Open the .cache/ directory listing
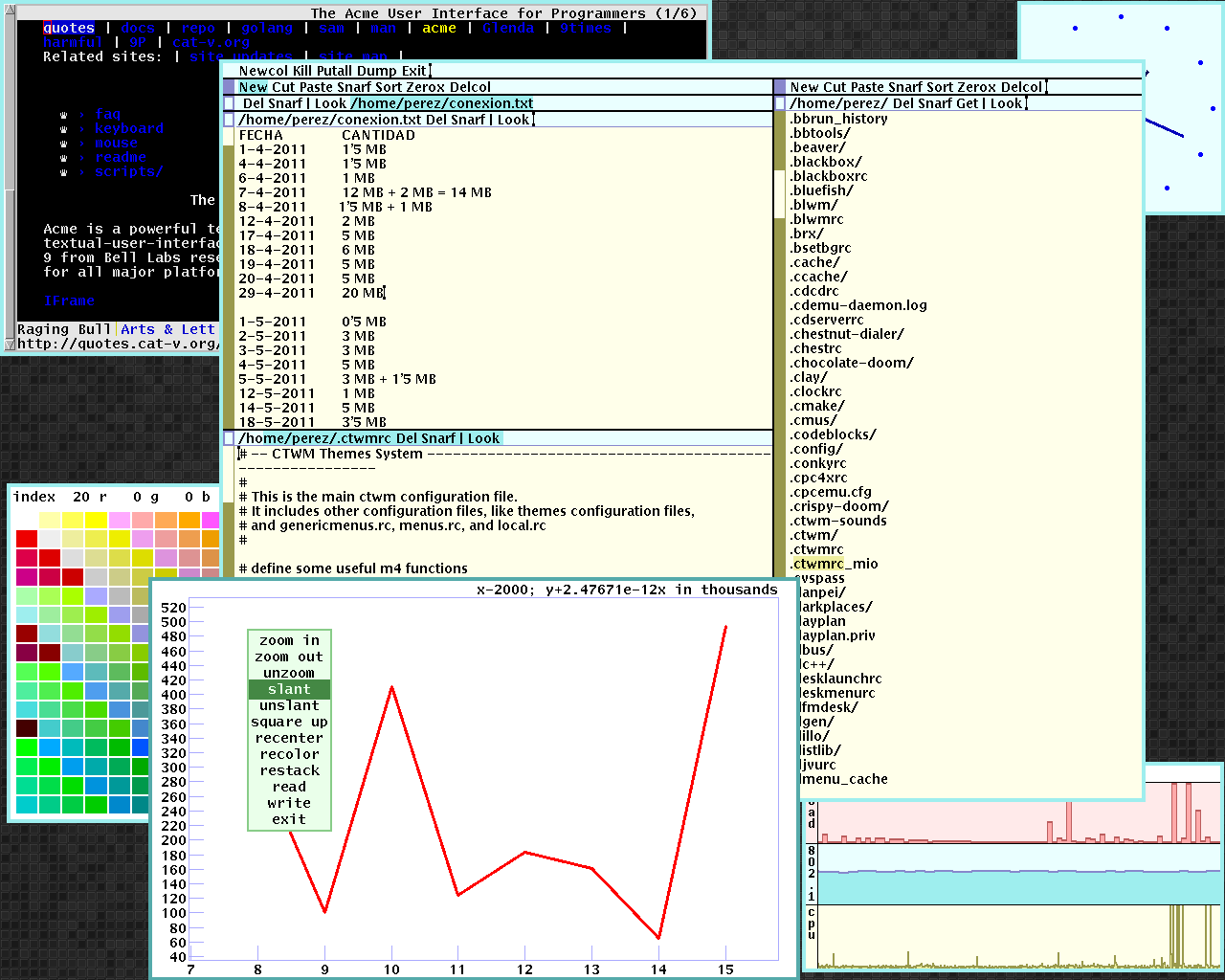 pos(814,262)
